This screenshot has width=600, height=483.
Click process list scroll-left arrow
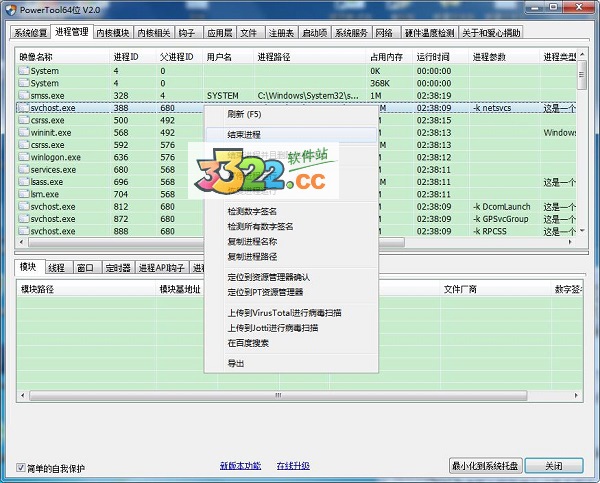pyautogui.click(x=21, y=242)
